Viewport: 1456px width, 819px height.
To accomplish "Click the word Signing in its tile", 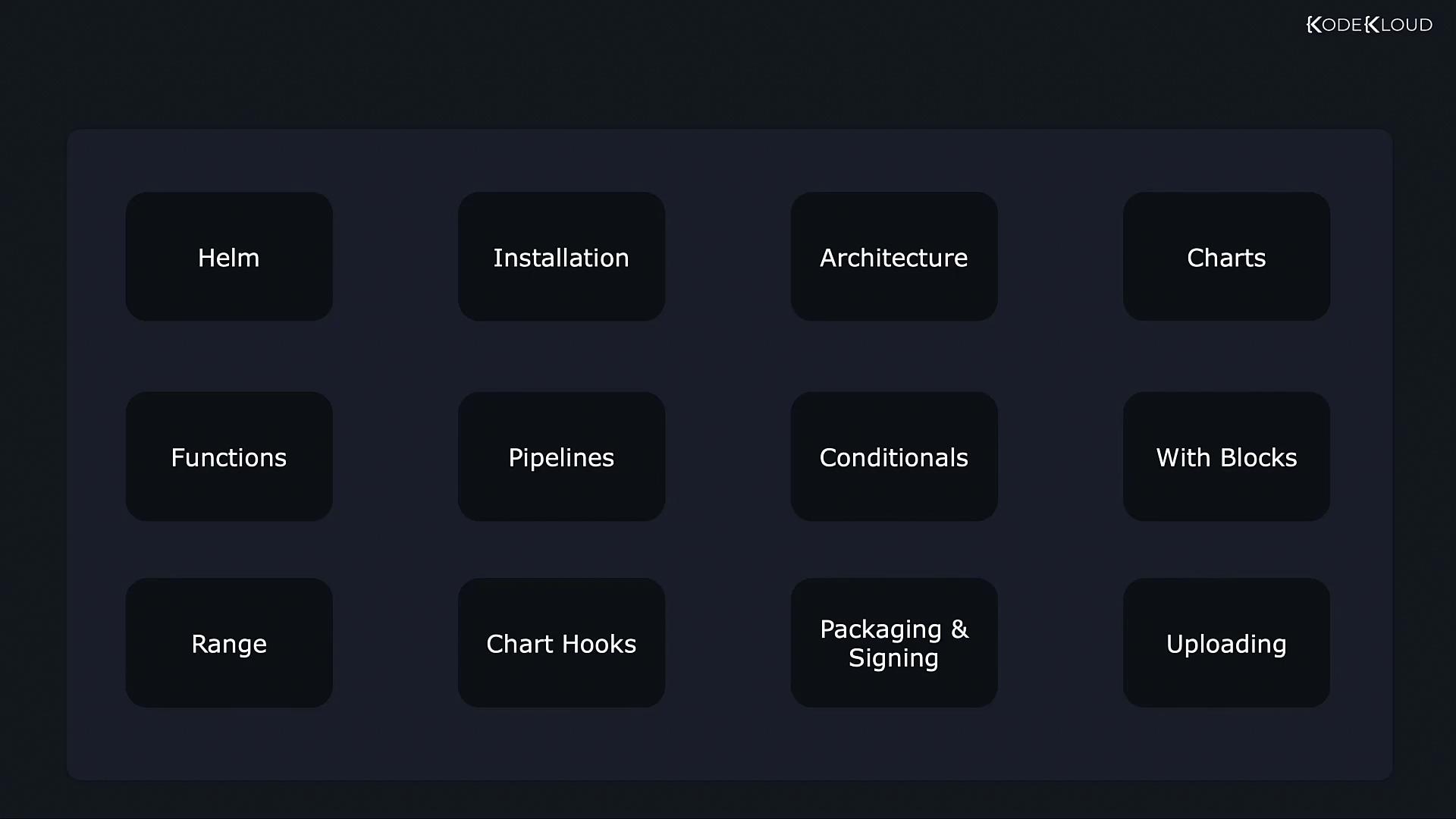I will point(893,658).
